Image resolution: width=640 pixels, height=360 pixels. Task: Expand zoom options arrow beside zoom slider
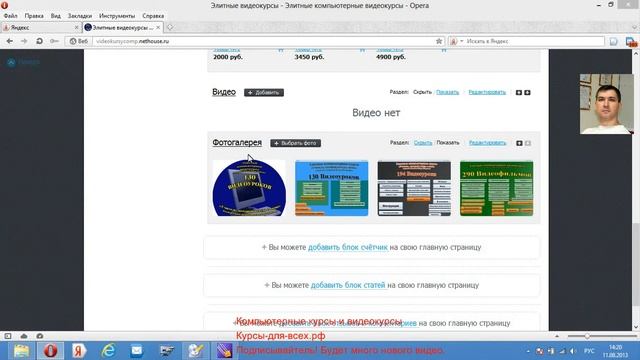(x=557, y=336)
